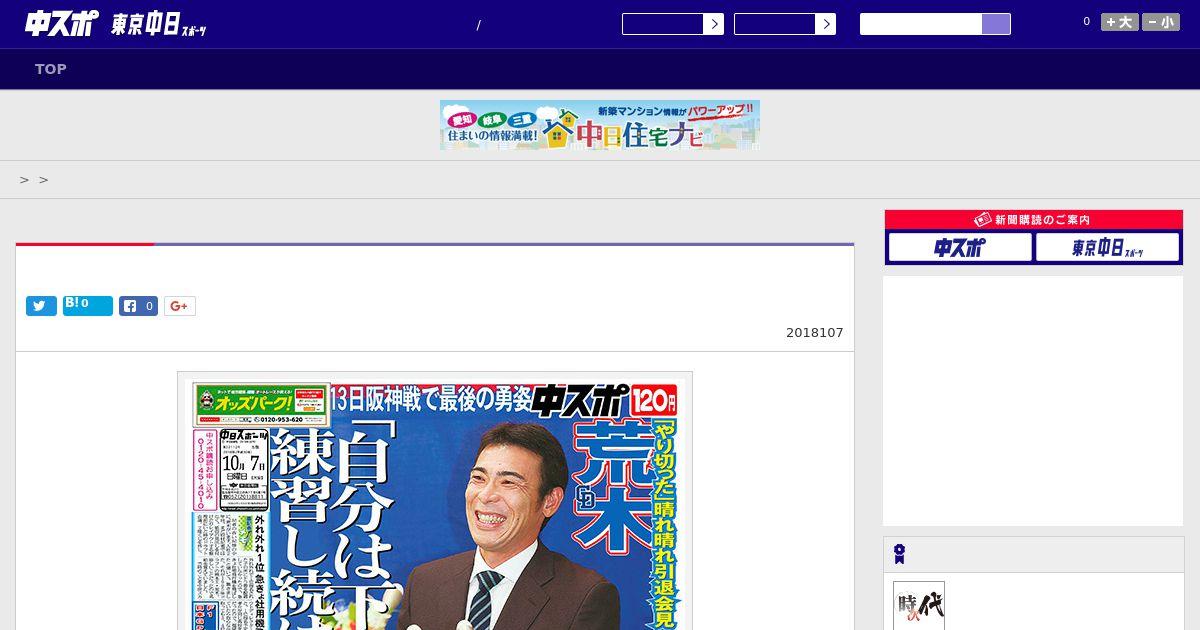Open the first header dropdown arrow
1200x630 pixels.
coord(713,24)
